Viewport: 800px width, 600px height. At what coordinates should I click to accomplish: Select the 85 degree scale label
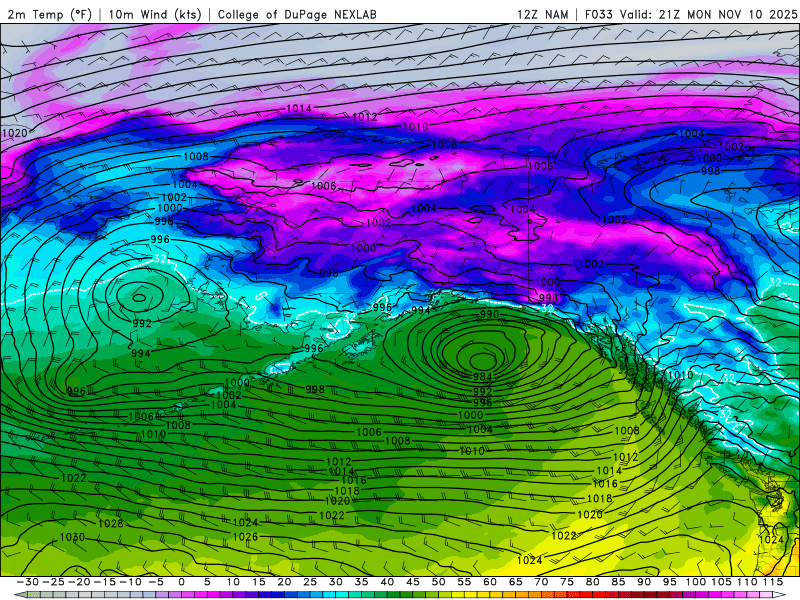617,582
